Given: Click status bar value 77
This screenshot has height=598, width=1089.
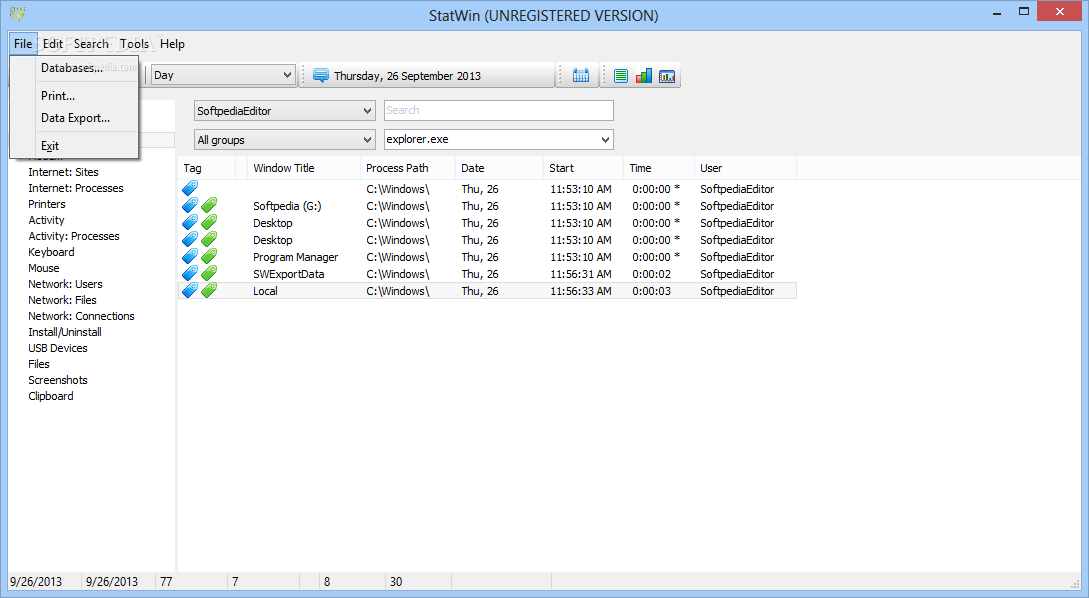Looking at the screenshot, I should 166,581.
